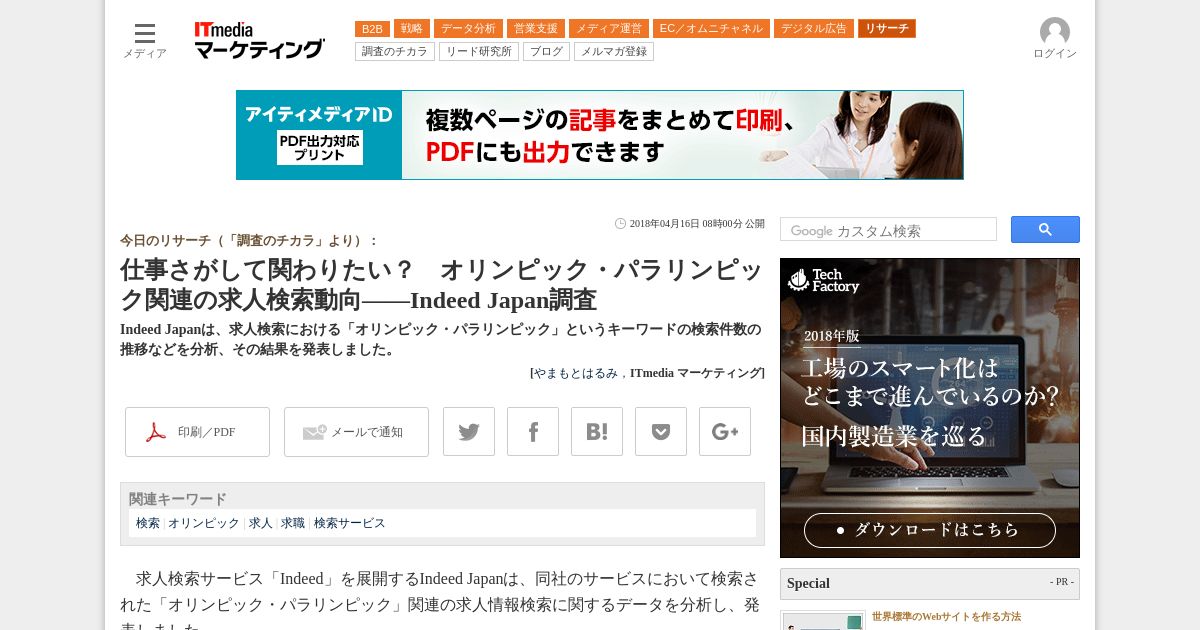1200x630 pixels.
Task: Open the リード研究所 sub-menu link
Action: tap(479, 51)
